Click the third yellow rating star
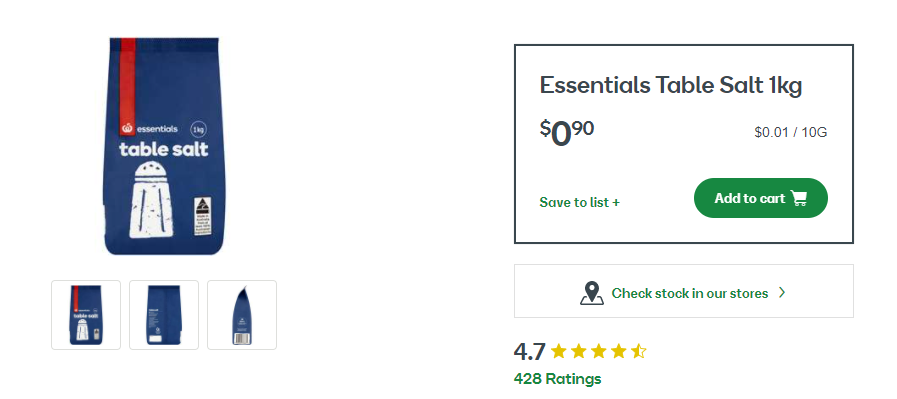This screenshot has height=399, width=897. (x=598, y=351)
